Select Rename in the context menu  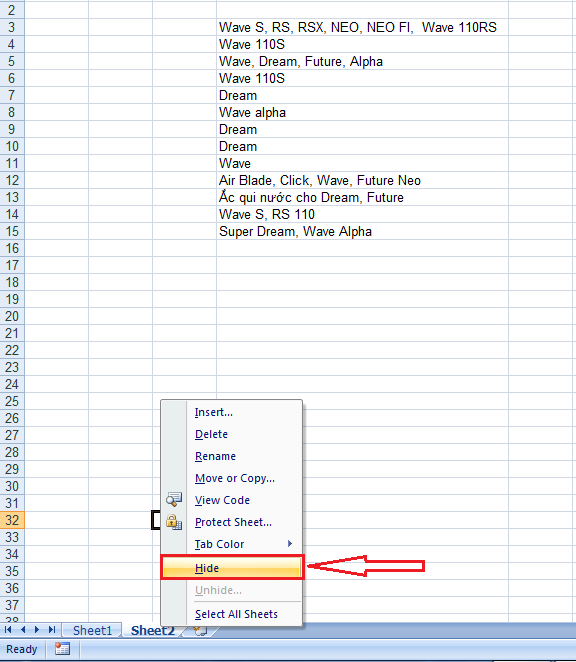pyautogui.click(x=231, y=456)
